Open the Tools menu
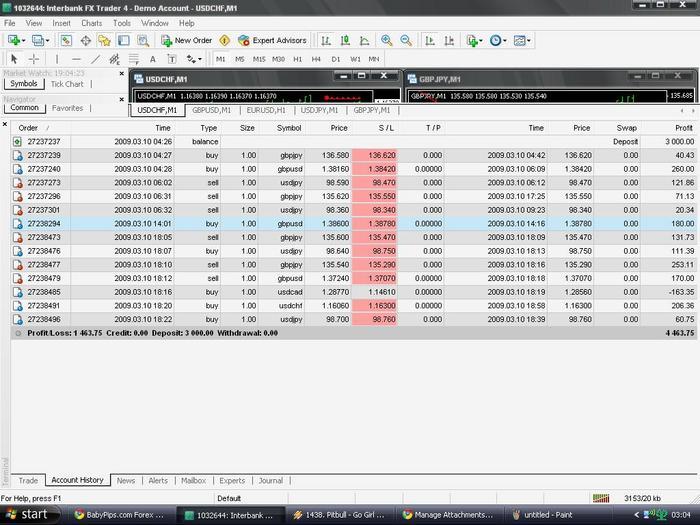 coord(122,23)
